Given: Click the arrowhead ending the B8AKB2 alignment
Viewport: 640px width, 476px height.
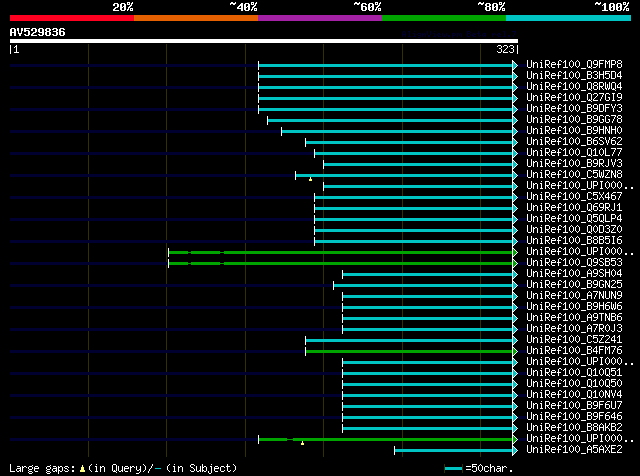Looking at the screenshot, I should (x=516, y=429).
